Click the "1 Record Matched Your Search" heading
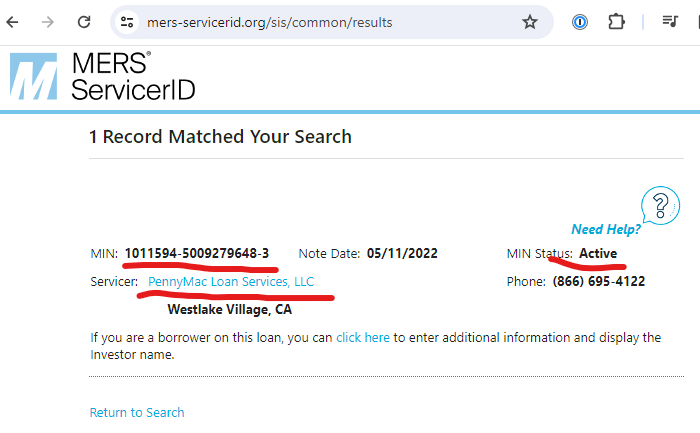 (x=220, y=137)
